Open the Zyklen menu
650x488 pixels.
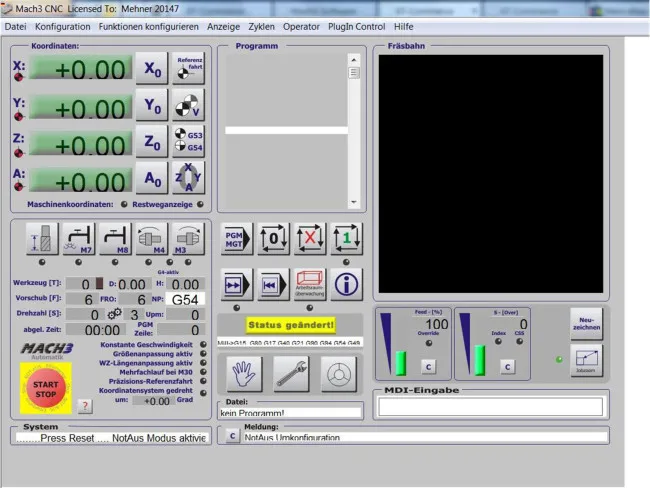(x=261, y=27)
